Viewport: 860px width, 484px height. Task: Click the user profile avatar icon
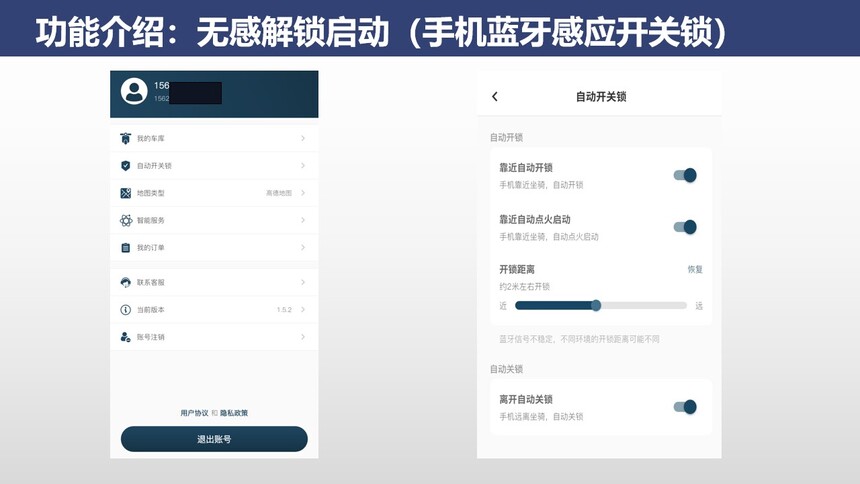[x=134, y=91]
